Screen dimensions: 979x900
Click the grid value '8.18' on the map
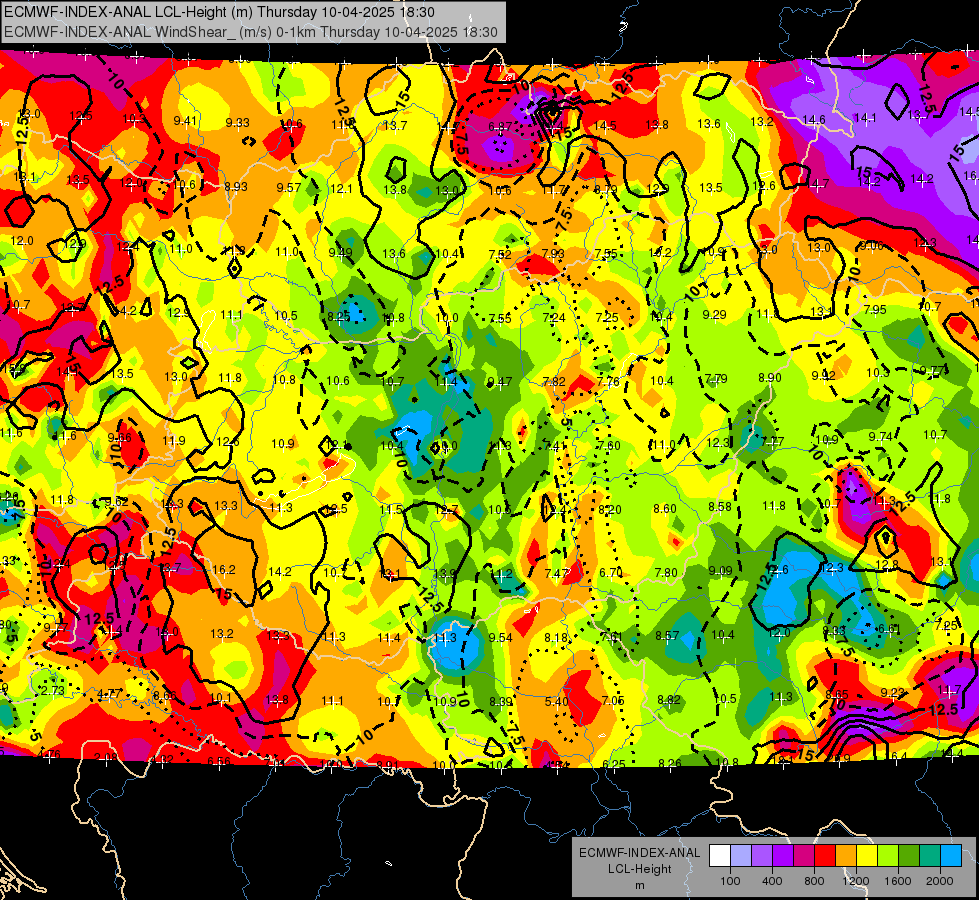pyautogui.click(x=556, y=638)
